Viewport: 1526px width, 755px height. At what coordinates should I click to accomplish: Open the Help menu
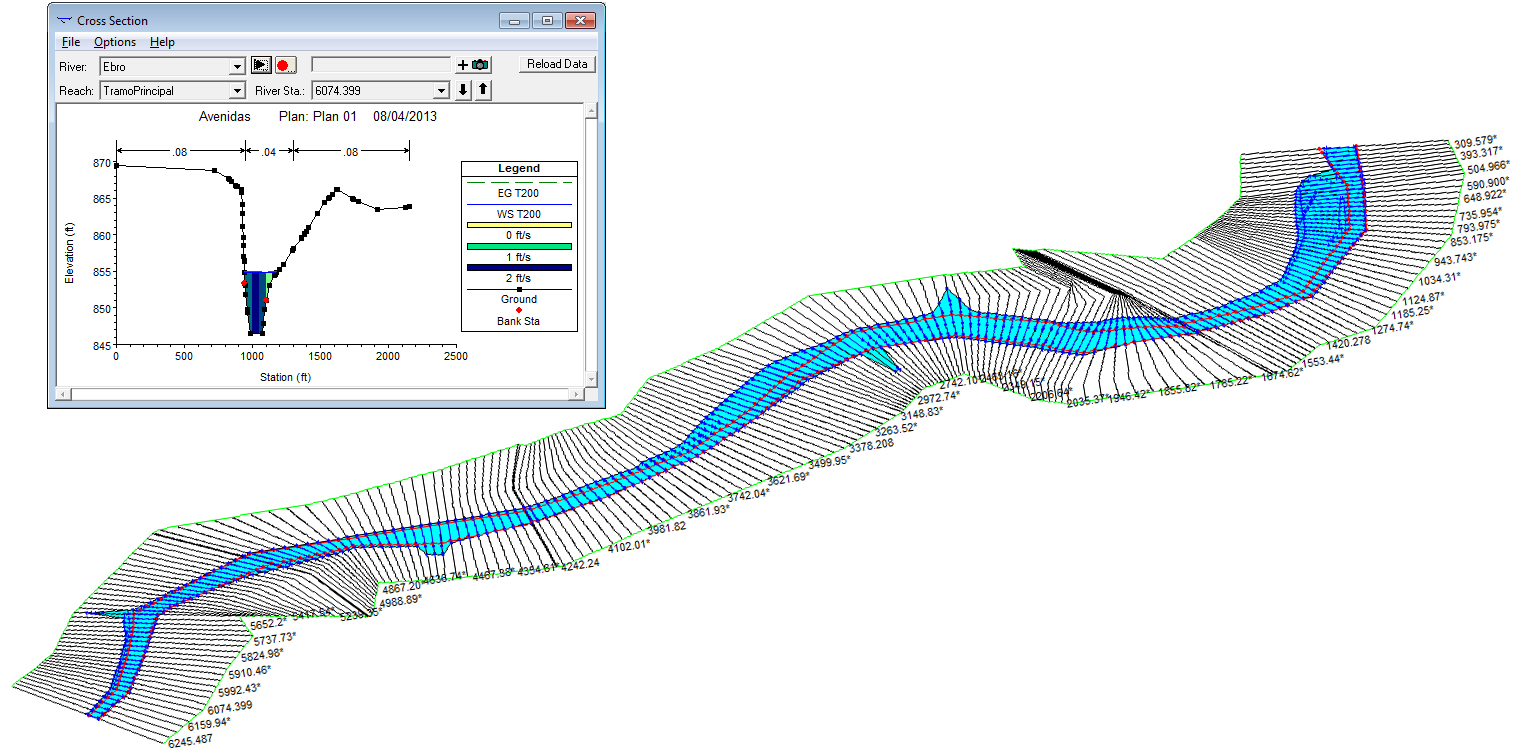162,42
